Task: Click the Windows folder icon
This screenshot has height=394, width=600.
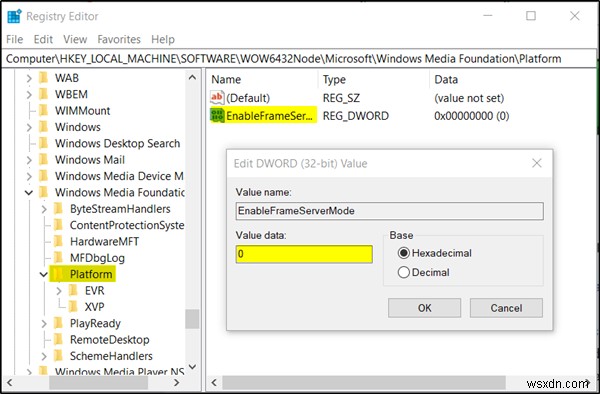Action: pos(44,127)
